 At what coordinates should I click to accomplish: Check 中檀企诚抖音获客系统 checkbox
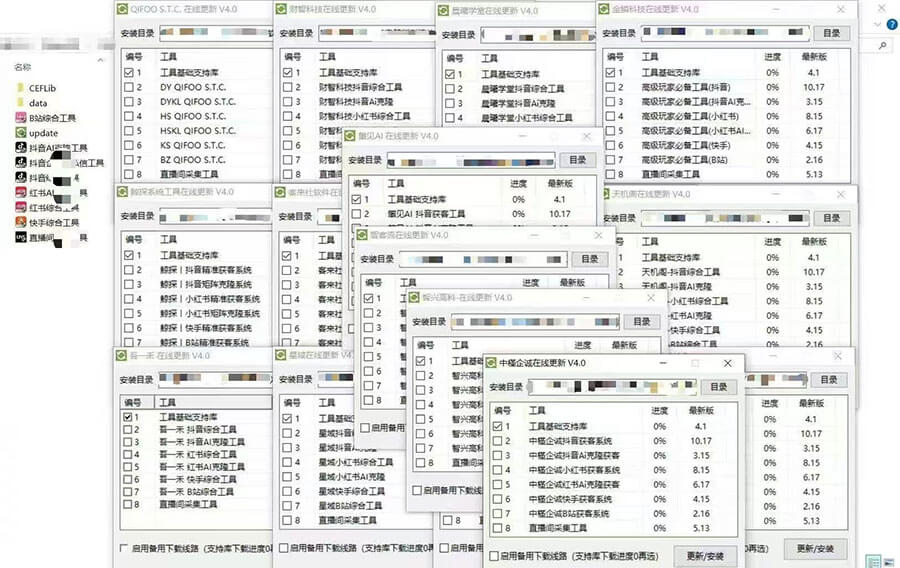pyautogui.click(x=498, y=441)
